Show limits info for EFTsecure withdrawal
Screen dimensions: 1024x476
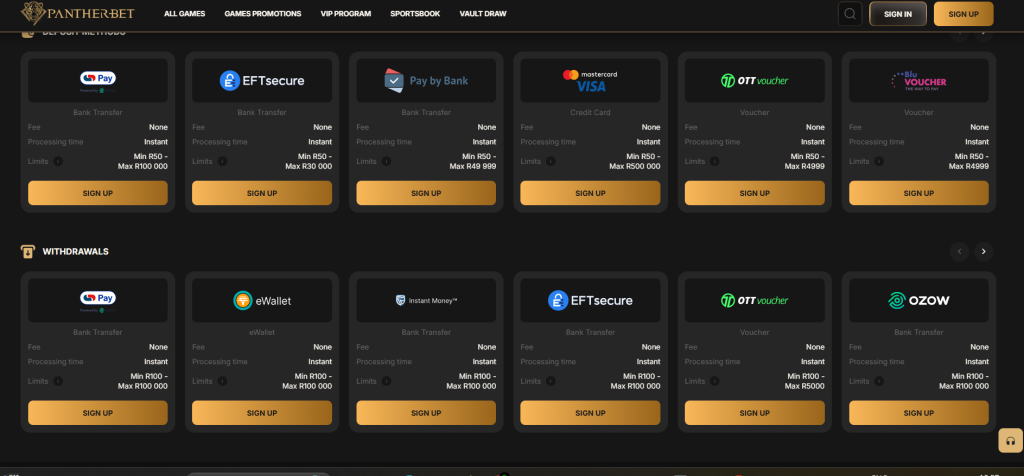pyautogui.click(x=551, y=381)
